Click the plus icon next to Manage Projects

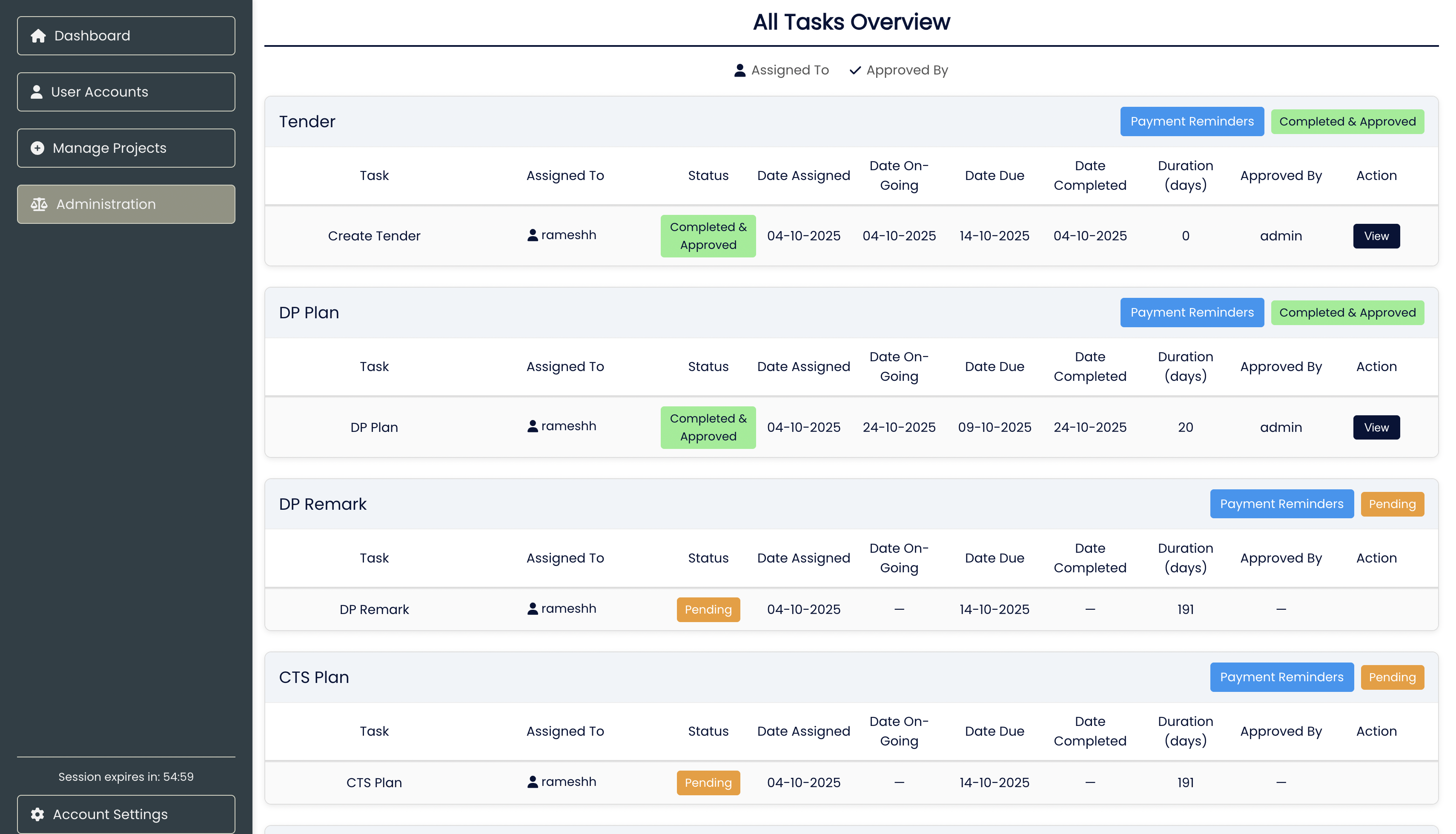(37, 148)
